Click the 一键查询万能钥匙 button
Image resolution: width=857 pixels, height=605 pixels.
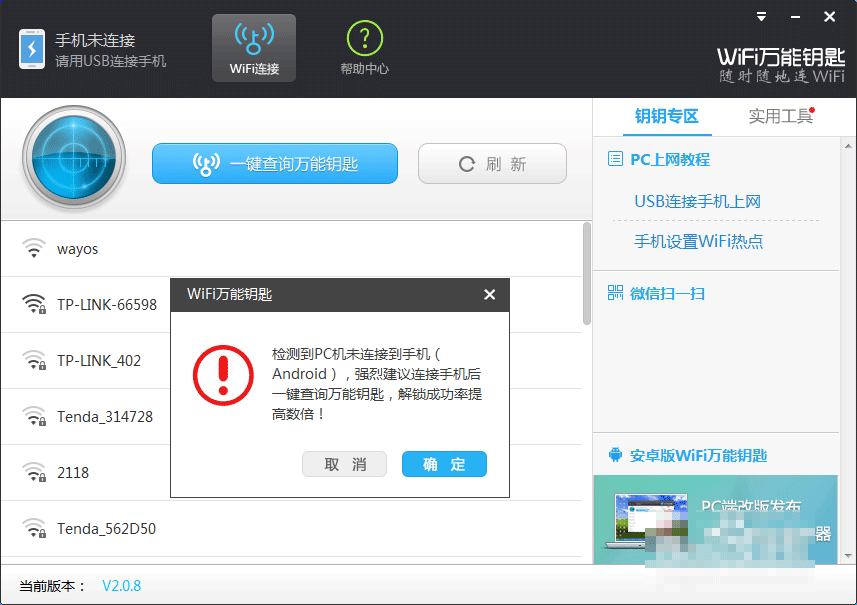click(274, 163)
